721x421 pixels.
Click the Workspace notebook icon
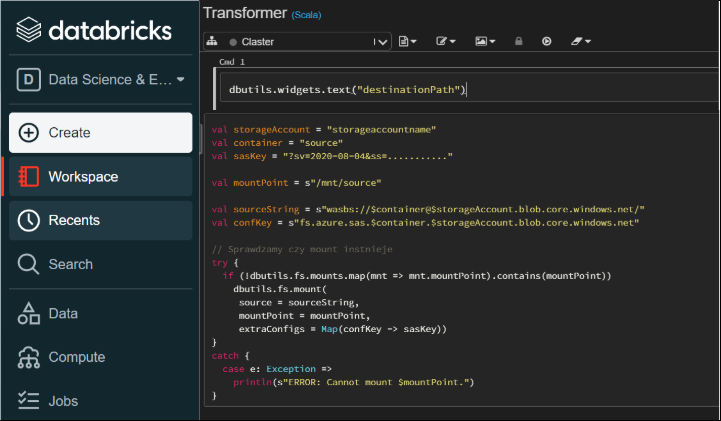click(29, 176)
